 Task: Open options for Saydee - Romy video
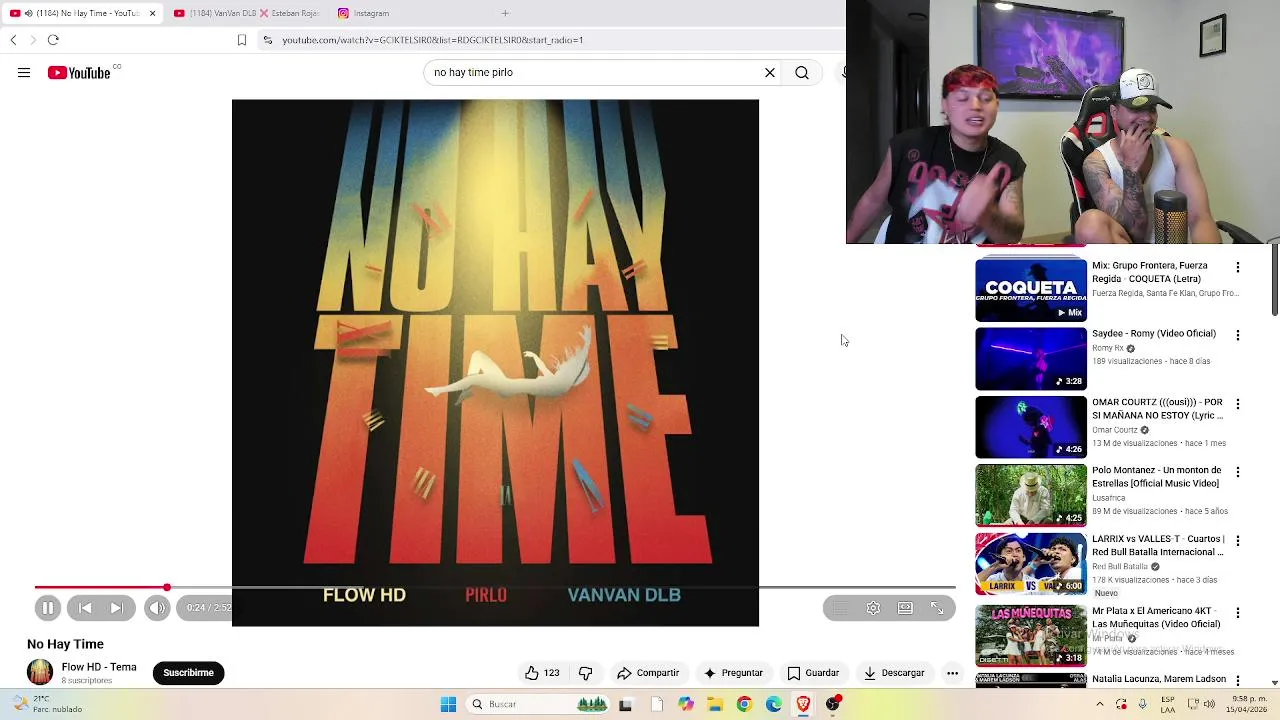click(x=1238, y=335)
